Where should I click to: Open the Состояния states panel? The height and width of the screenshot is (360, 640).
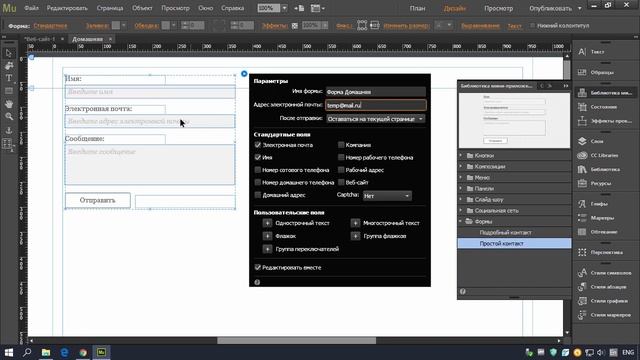582,107
